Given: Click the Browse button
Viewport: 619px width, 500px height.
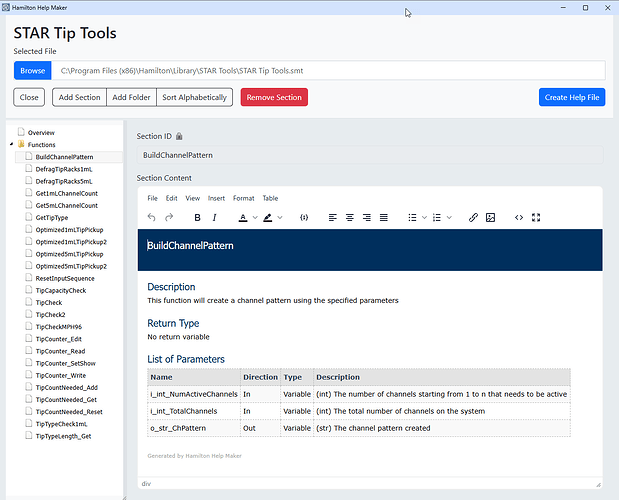Looking at the screenshot, I should [32, 71].
